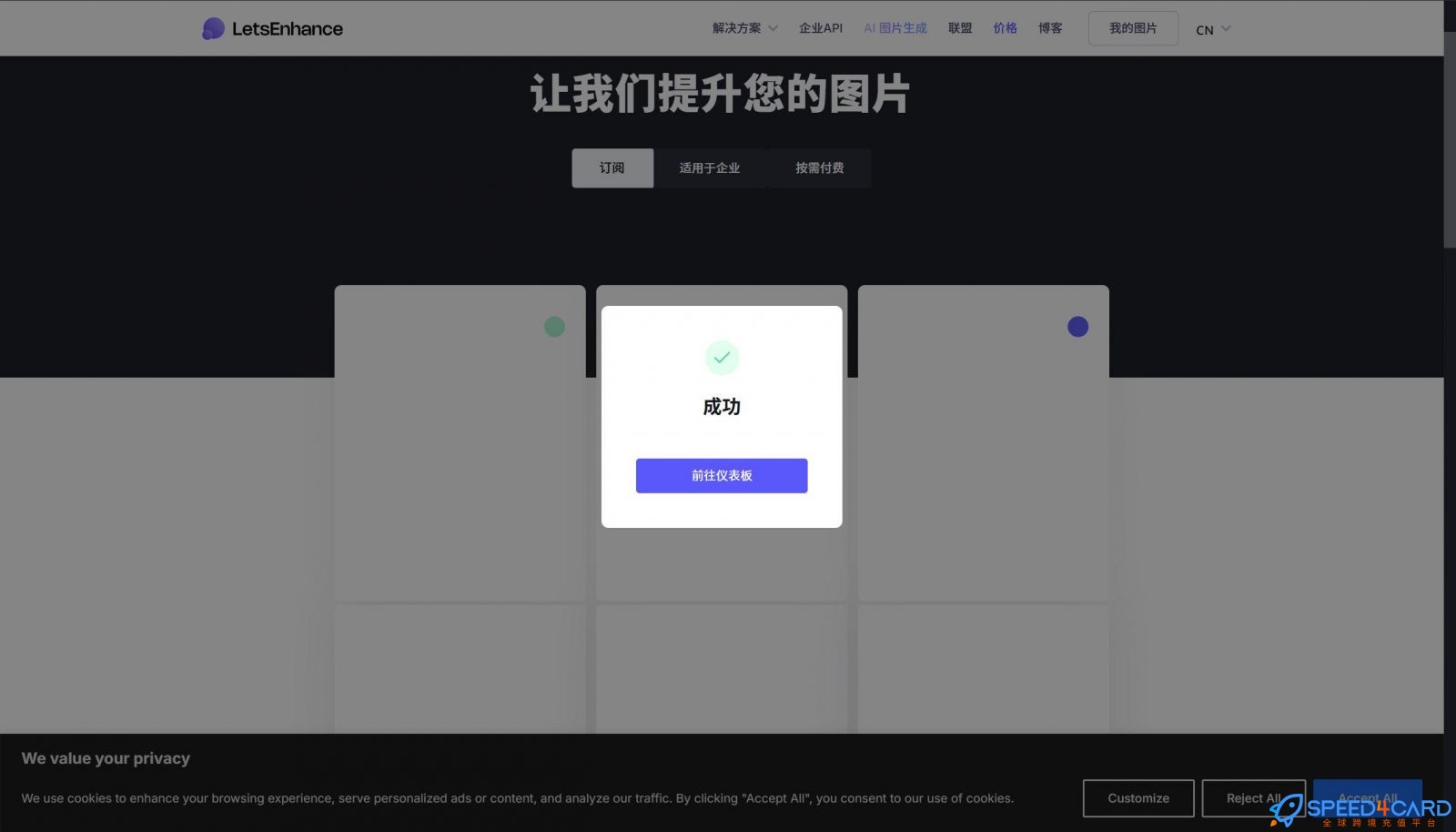The height and width of the screenshot is (832, 1456).
Task: Click the 让我们提升您的图片 heading
Action: click(720, 95)
